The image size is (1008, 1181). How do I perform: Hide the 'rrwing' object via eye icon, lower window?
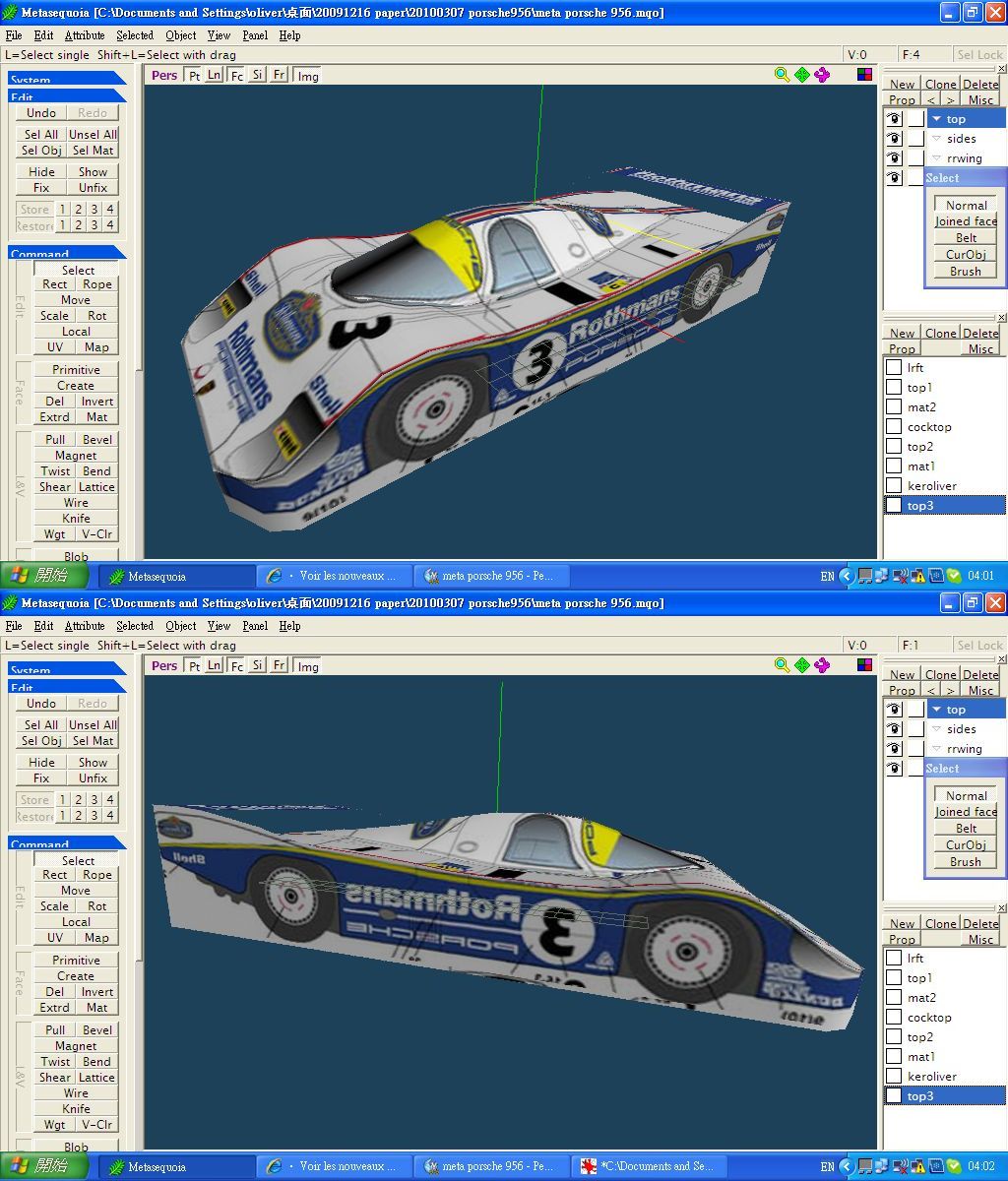point(894,749)
